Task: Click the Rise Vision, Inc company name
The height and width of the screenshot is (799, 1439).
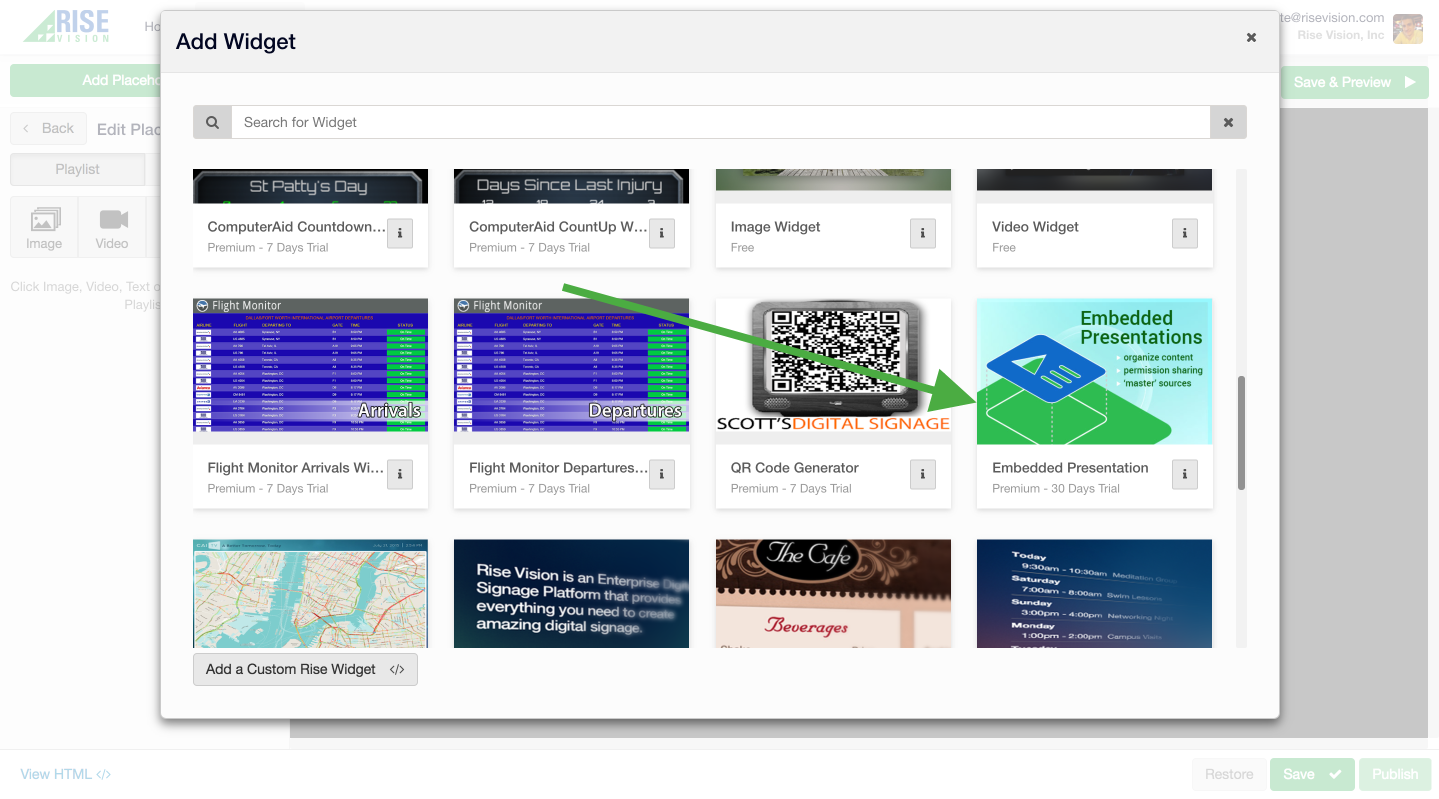Action: click(x=1341, y=36)
